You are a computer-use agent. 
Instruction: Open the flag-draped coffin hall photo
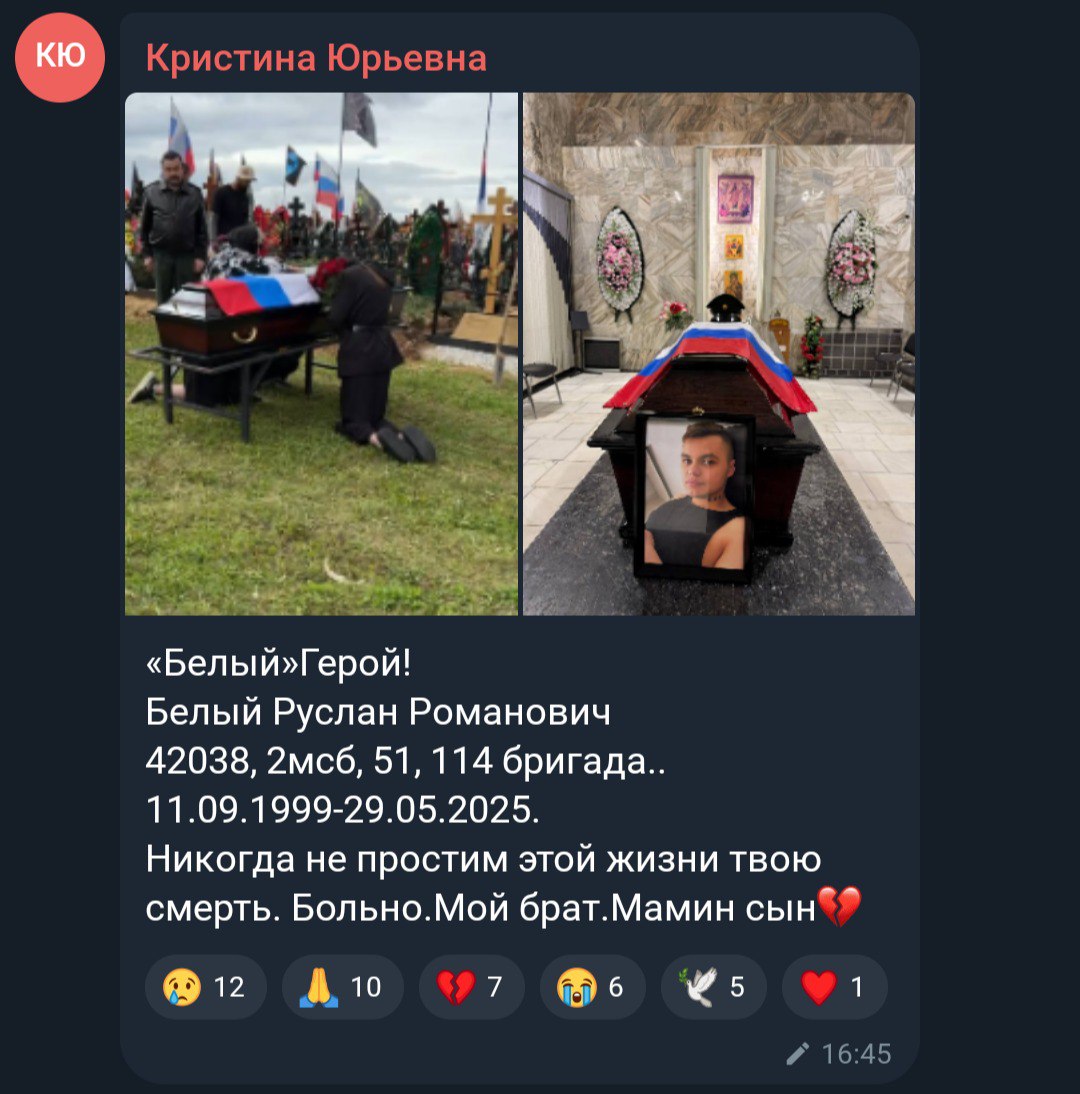pos(719,354)
